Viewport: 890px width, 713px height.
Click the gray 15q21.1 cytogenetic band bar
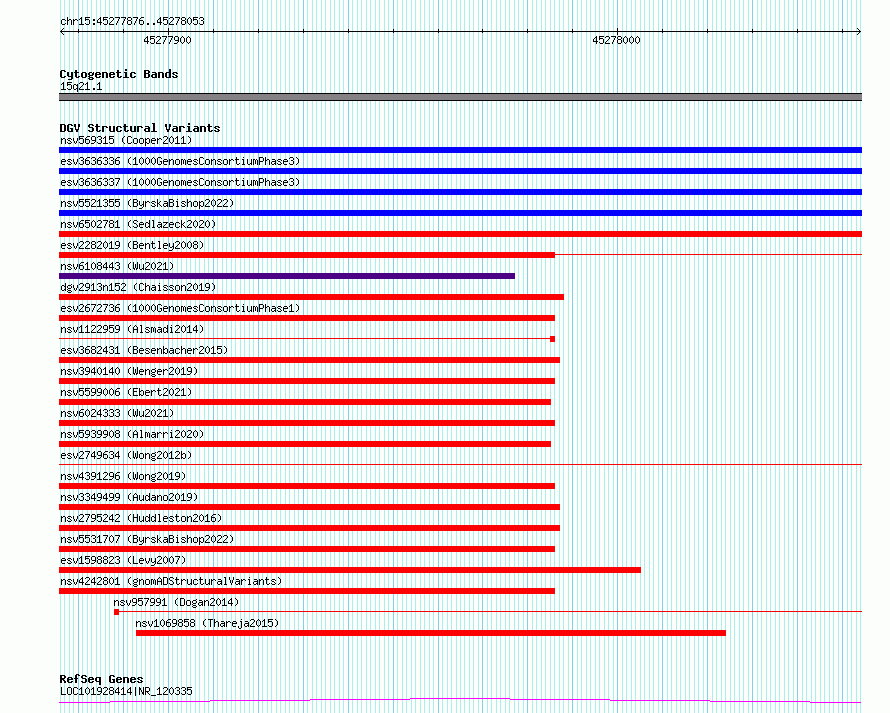460,97
